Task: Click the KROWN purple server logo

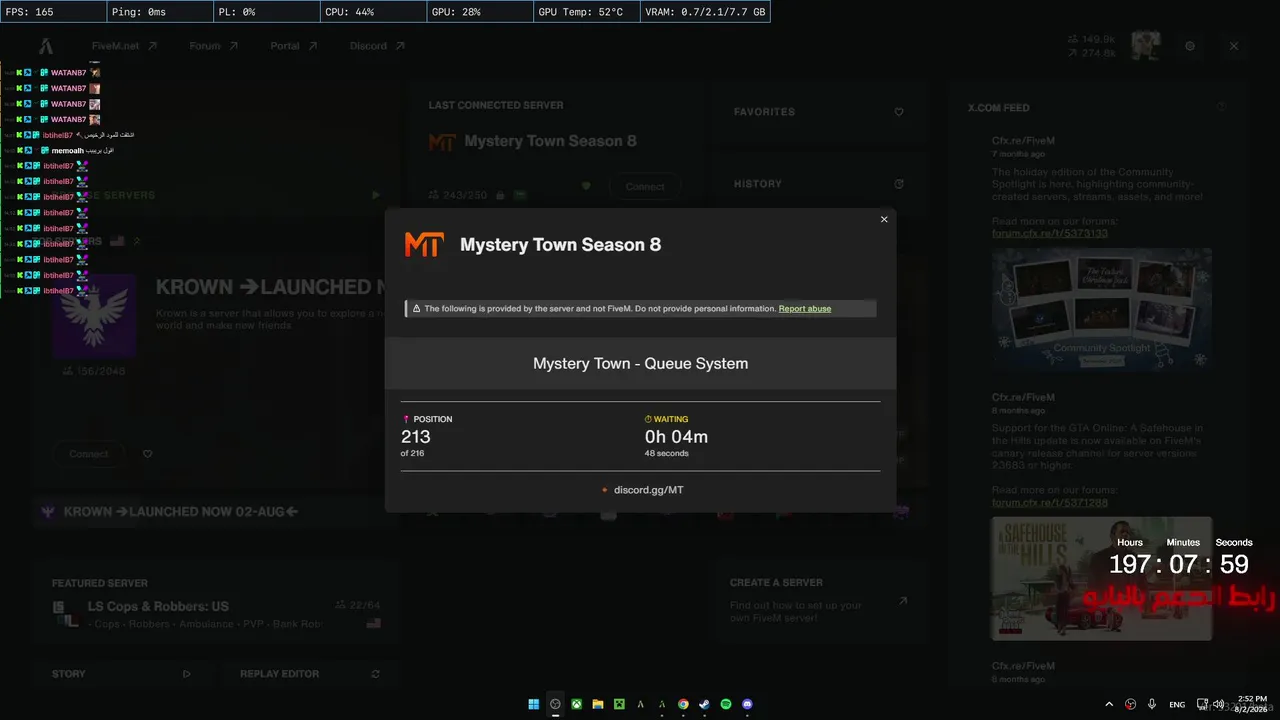Action: click(93, 316)
